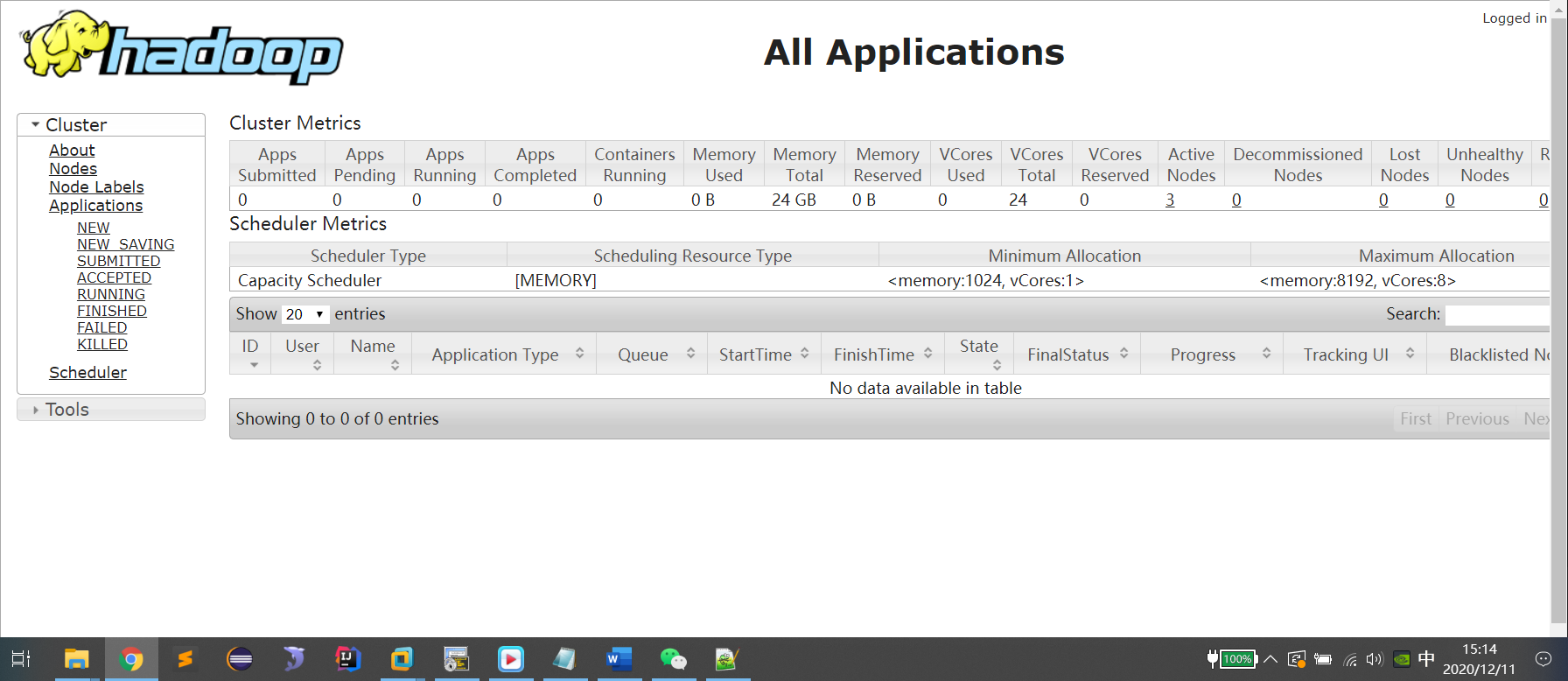Image resolution: width=1568 pixels, height=681 pixels.
Task: Sort the table by ID column
Action: [250, 353]
